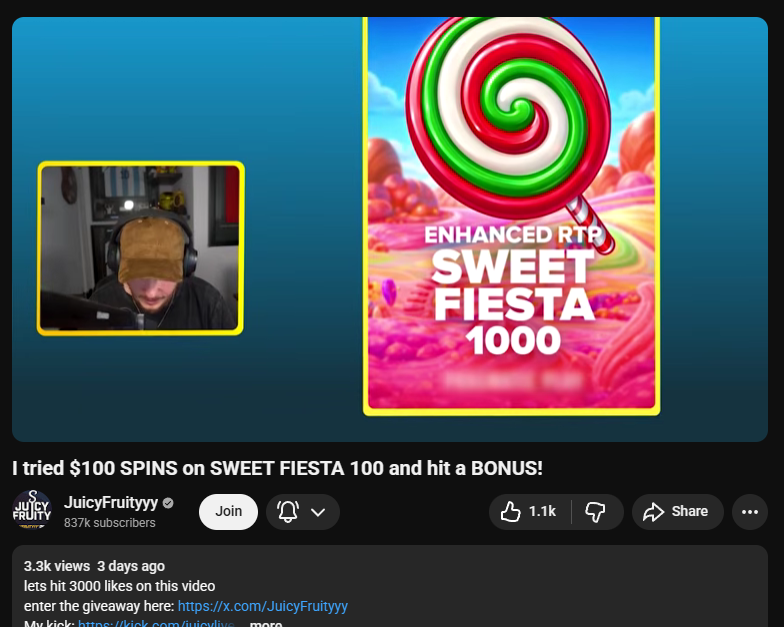Click the verified badge next to JuicyFruityyy
This screenshot has width=784, height=627.
point(168,503)
